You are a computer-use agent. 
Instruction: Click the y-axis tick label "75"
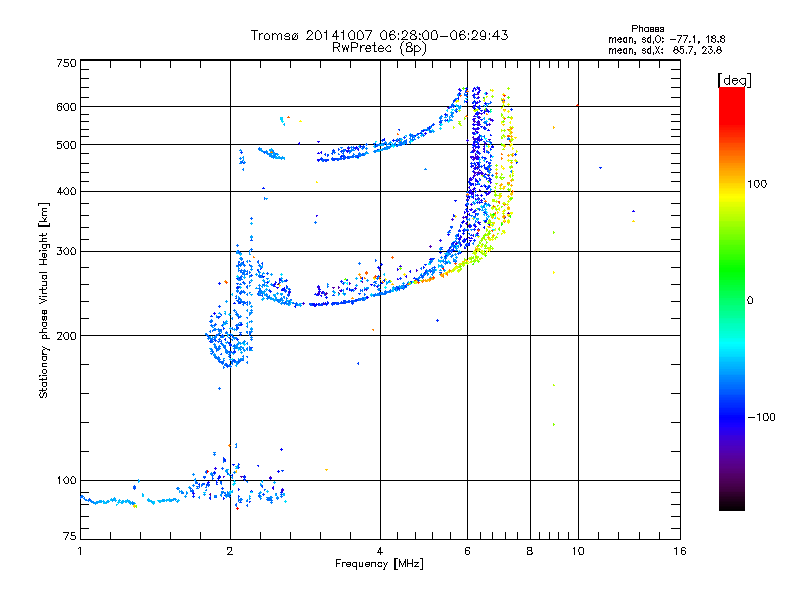tap(70, 536)
